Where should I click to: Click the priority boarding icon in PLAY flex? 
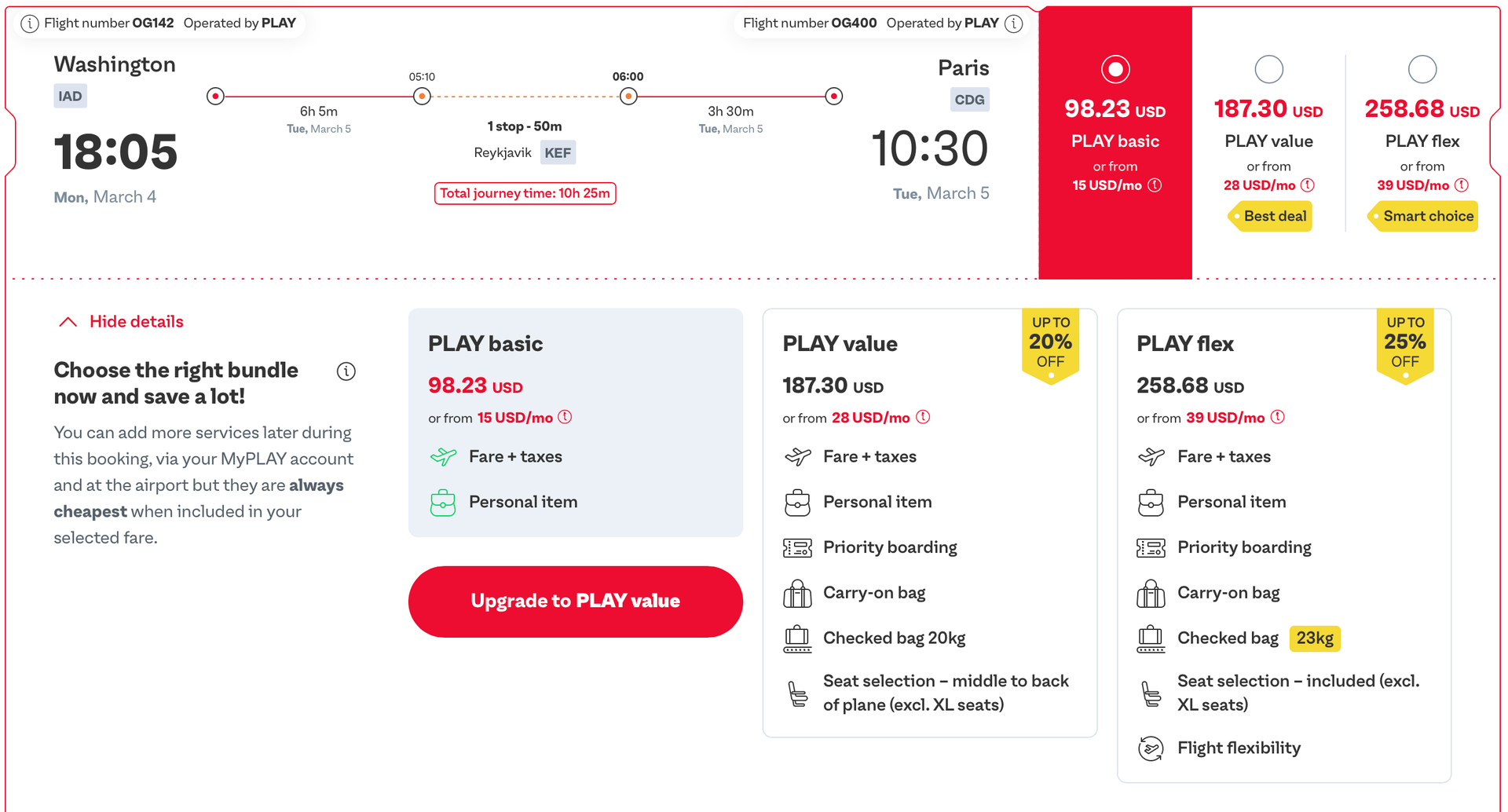click(1151, 547)
